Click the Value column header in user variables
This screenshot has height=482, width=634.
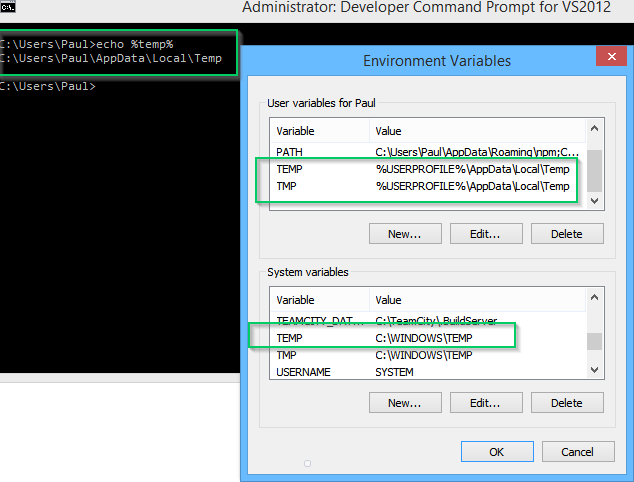tap(478, 131)
